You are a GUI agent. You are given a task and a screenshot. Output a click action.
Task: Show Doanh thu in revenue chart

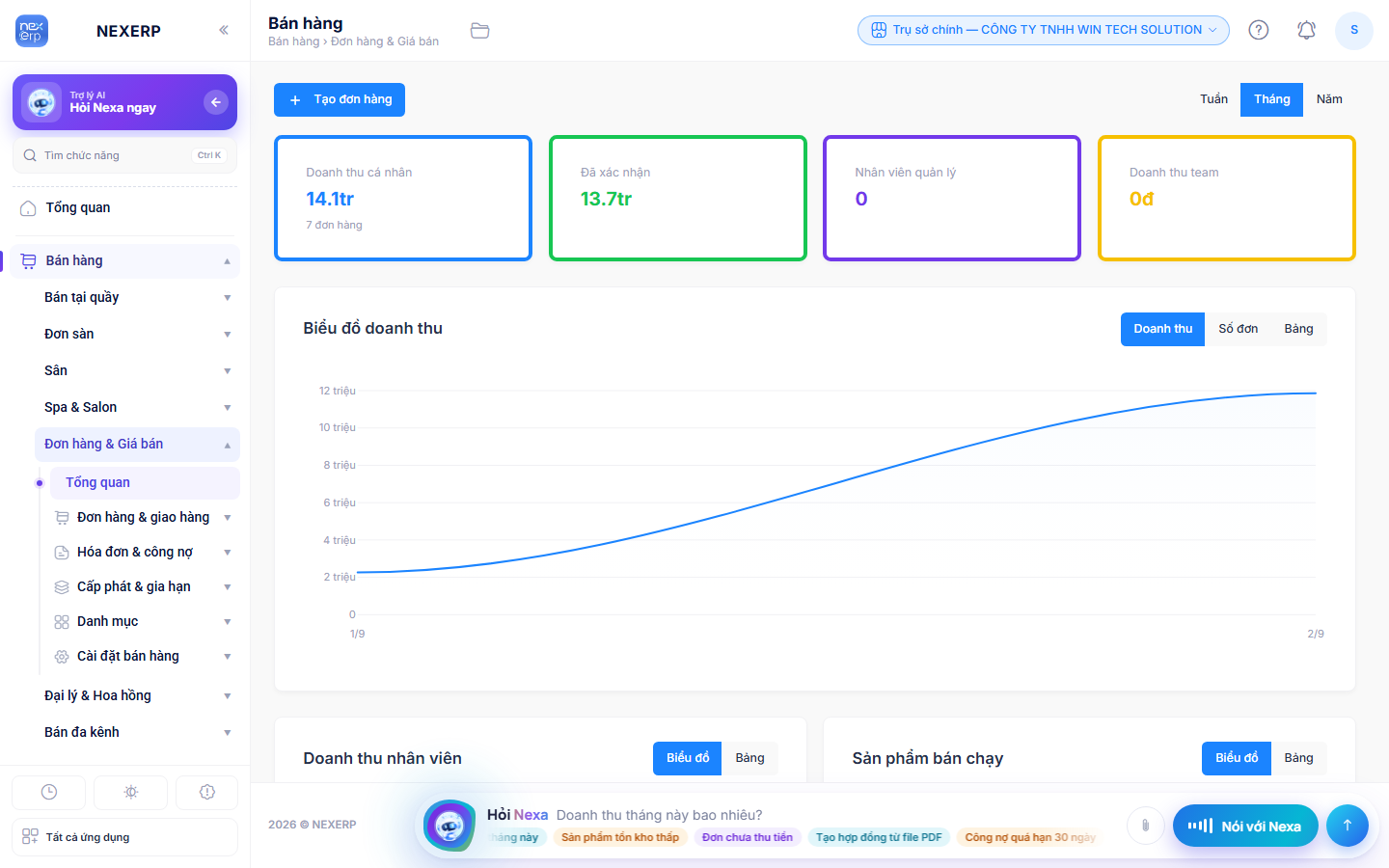click(1162, 329)
